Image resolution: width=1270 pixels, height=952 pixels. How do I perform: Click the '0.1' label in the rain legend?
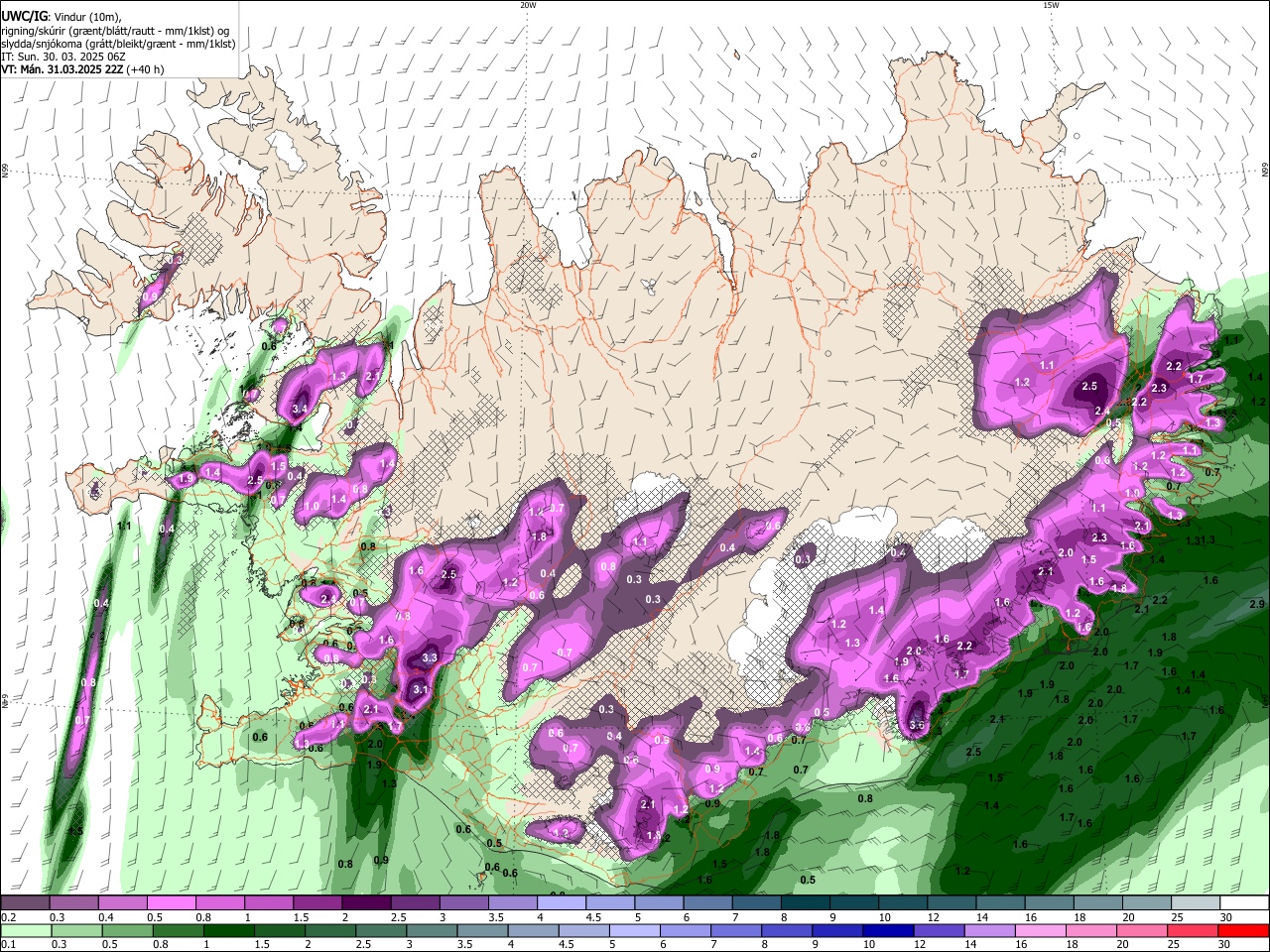8,944
